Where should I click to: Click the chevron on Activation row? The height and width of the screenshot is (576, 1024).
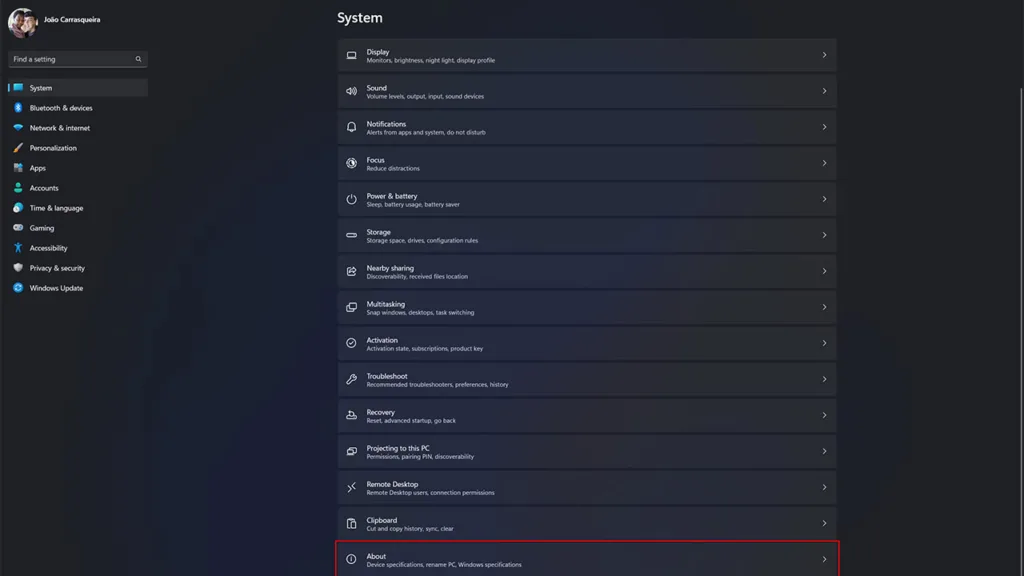[x=824, y=343]
